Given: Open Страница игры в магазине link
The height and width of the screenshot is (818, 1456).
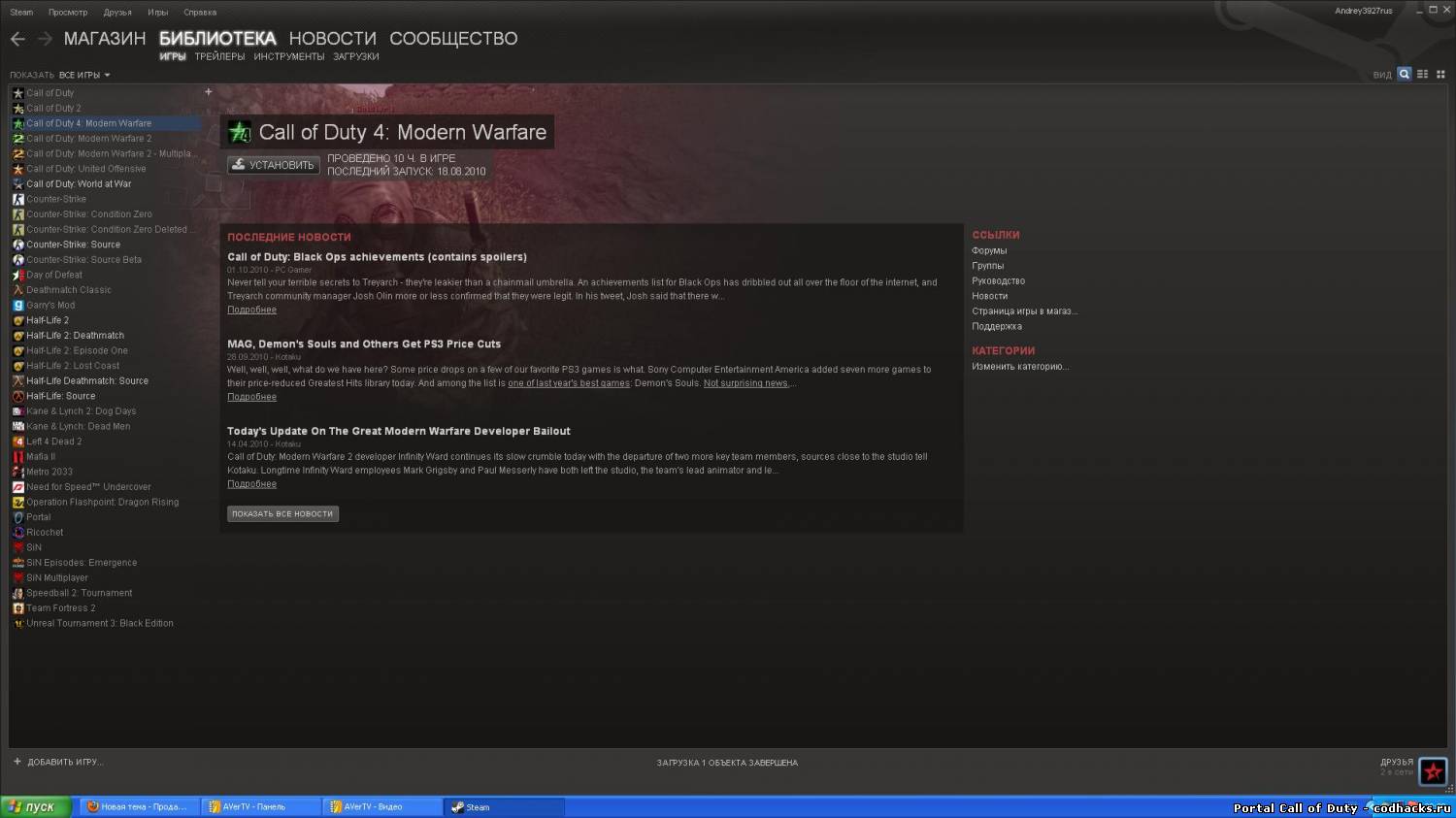Looking at the screenshot, I should (1024, 311).
